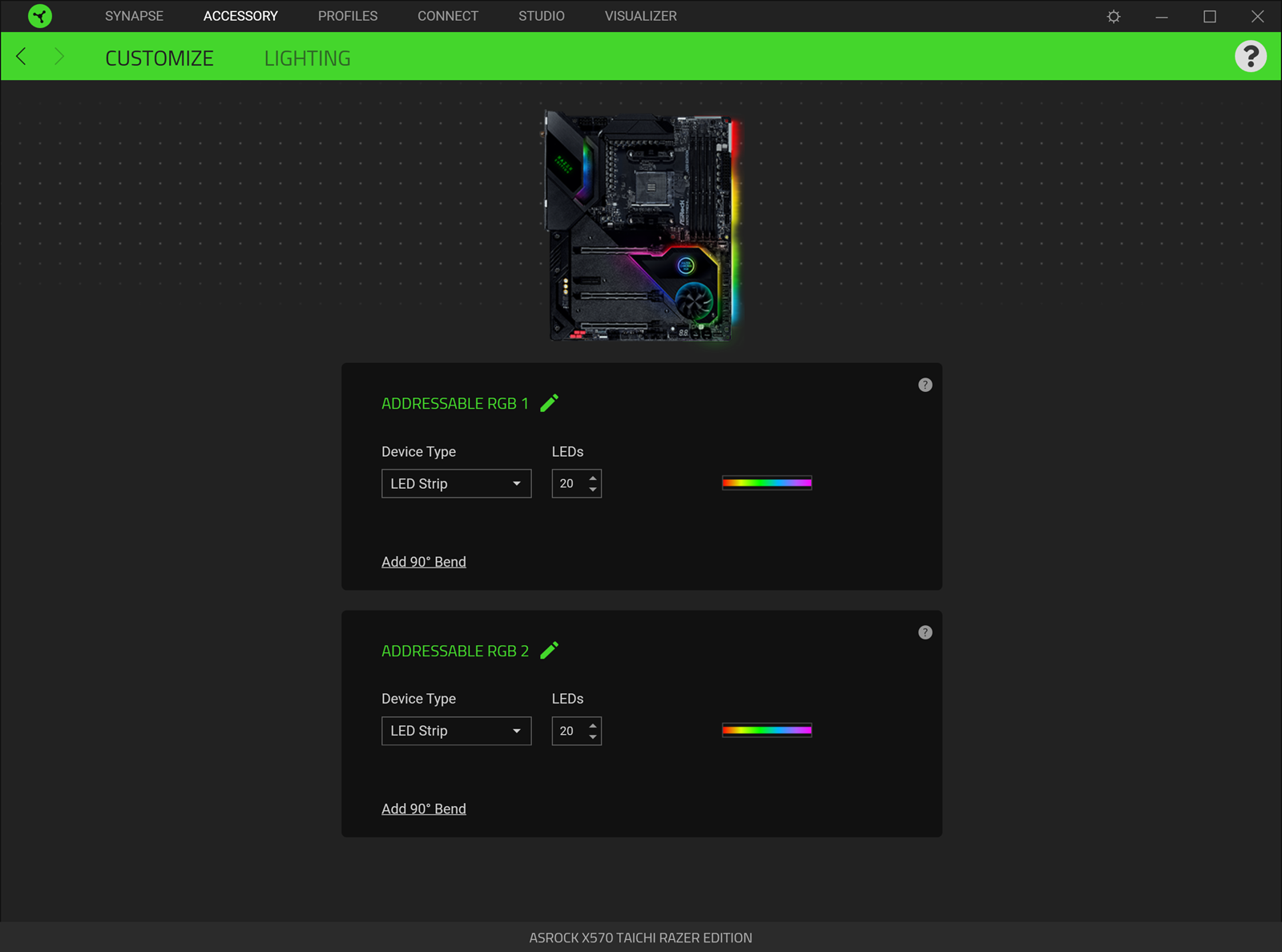Expand Device Type dropdown for RGB 1
The height and width of the screenshot is (952, 1282).
457,483
